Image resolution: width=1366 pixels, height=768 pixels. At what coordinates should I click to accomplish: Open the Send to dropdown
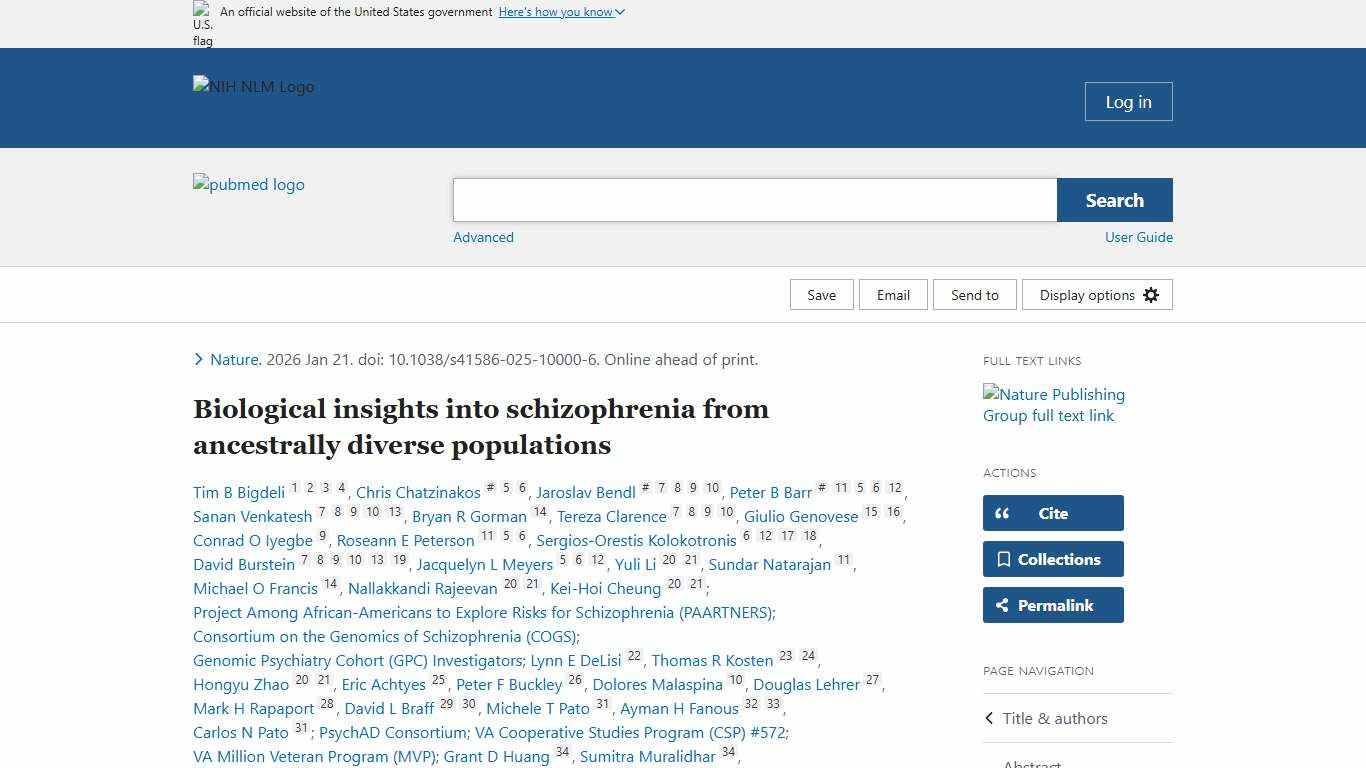974,294
